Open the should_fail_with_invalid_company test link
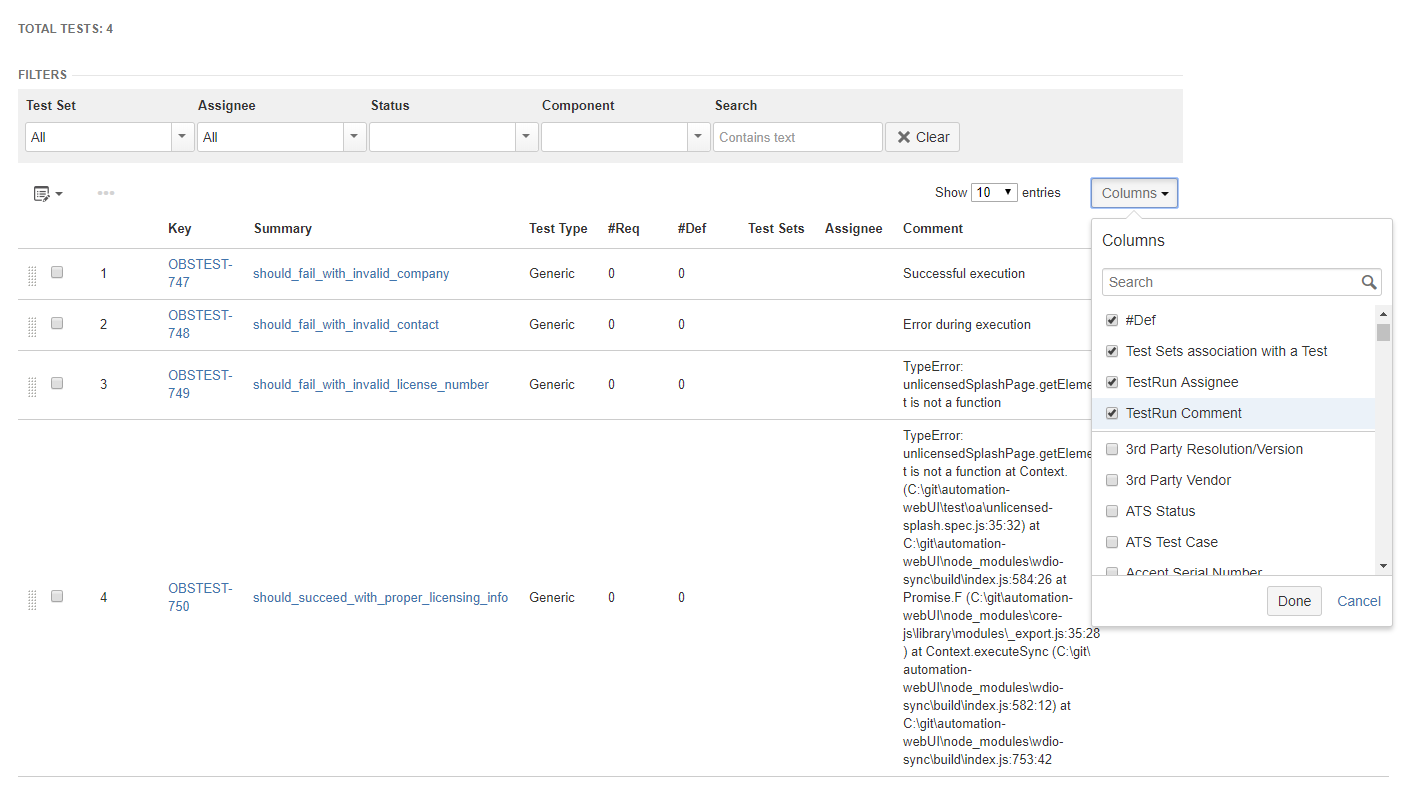The height and width of the screenshot is (785, 1417). pos(350,272)
